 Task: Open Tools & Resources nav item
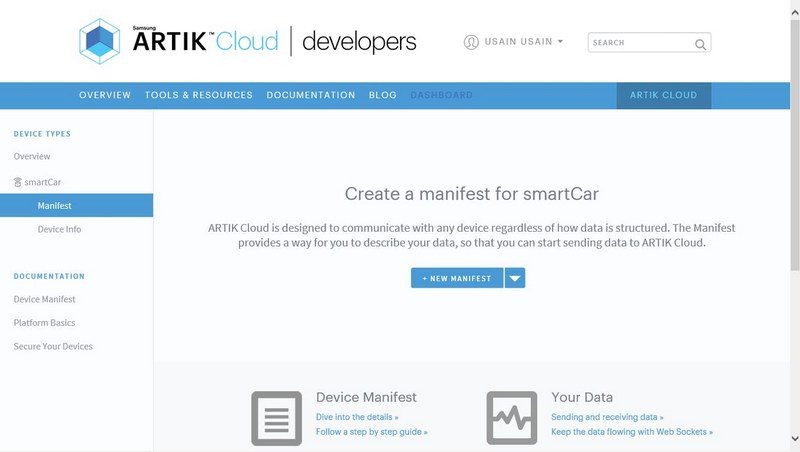click(198, 95)
